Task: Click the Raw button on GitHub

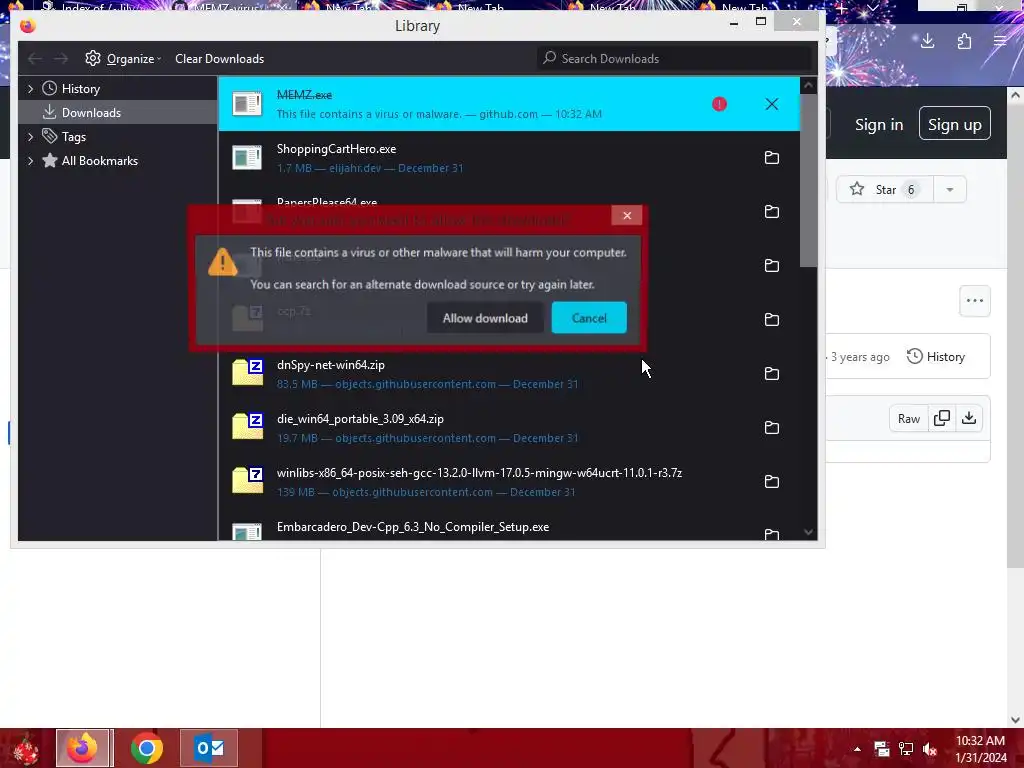Action: click(x=908, y=419)
